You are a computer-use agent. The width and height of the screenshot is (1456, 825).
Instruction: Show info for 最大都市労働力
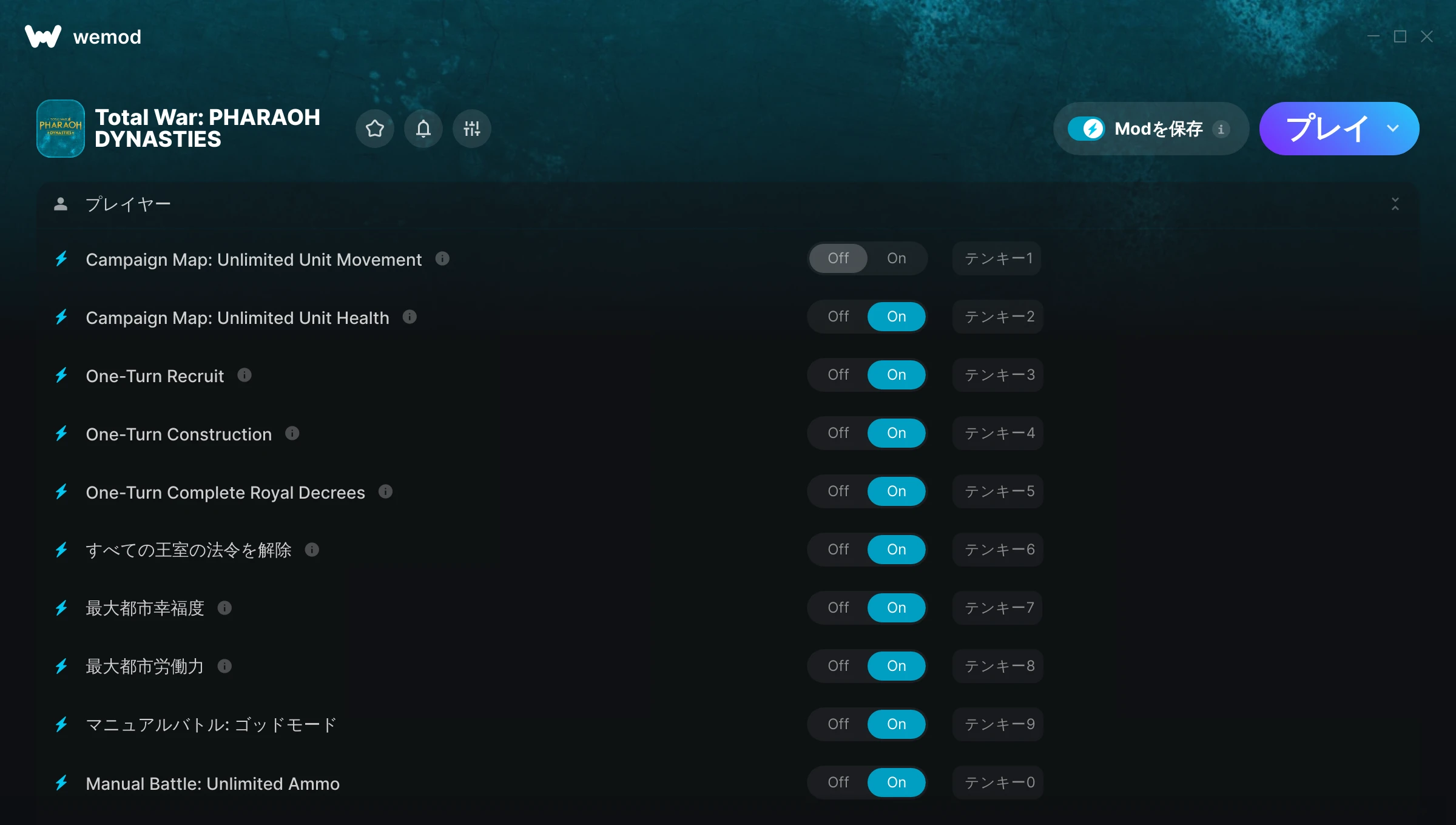(225, 666)
